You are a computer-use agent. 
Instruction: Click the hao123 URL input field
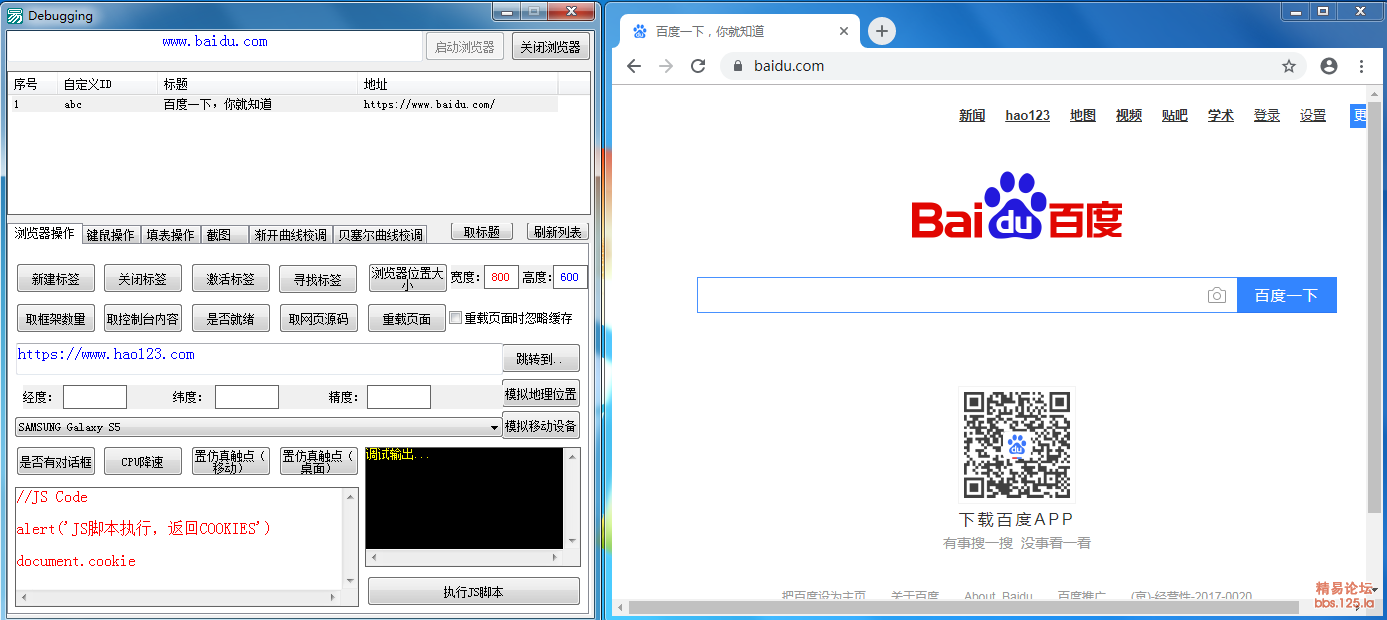259,359
